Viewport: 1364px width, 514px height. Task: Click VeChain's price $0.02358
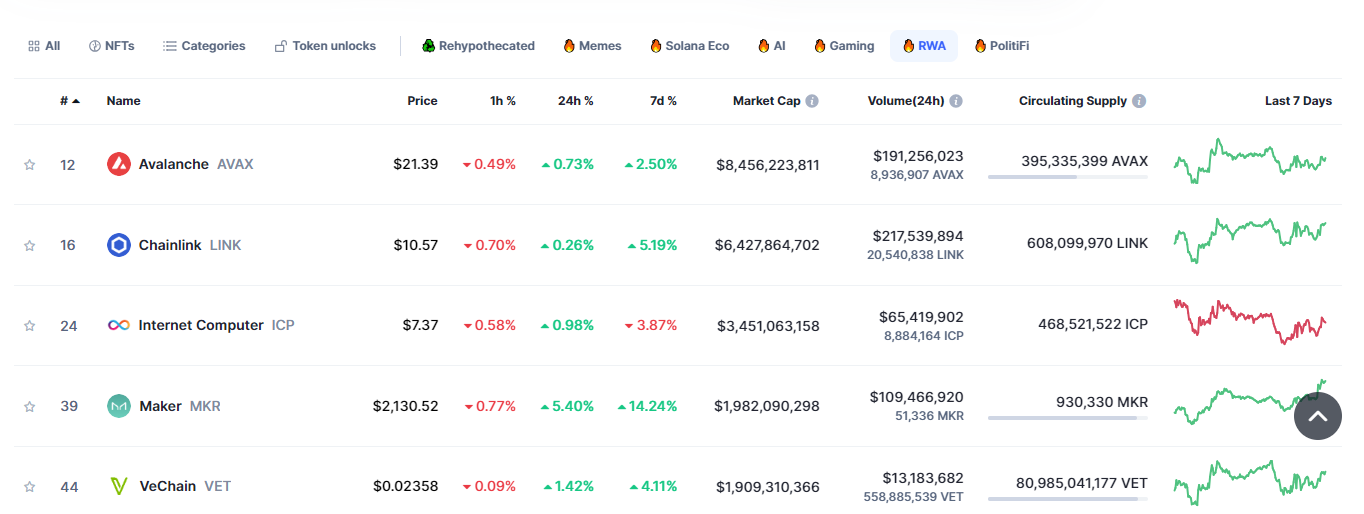click(405, 487)
